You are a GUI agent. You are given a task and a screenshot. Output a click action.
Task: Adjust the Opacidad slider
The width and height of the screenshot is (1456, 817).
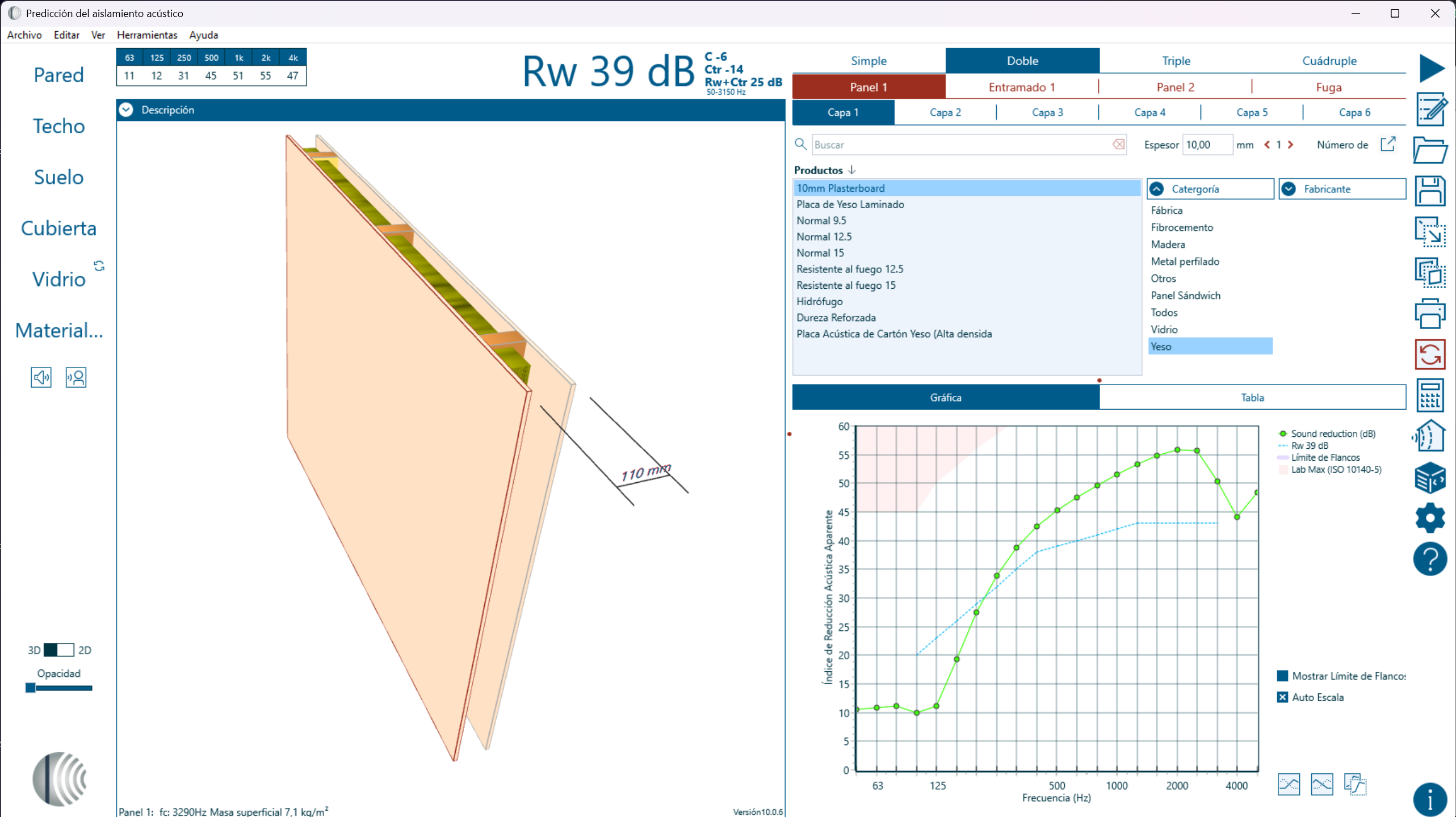coord(31,688)
